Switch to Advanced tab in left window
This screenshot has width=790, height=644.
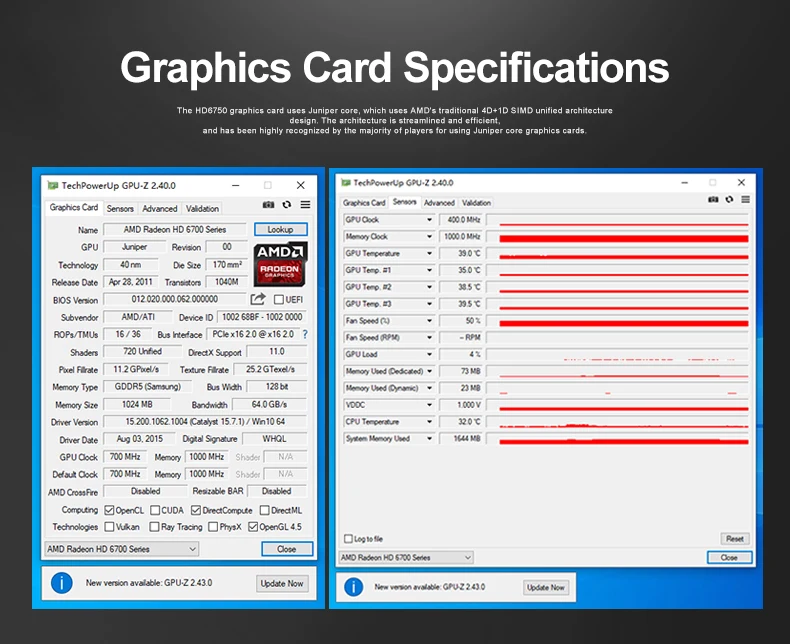click(x=160, y=209)
